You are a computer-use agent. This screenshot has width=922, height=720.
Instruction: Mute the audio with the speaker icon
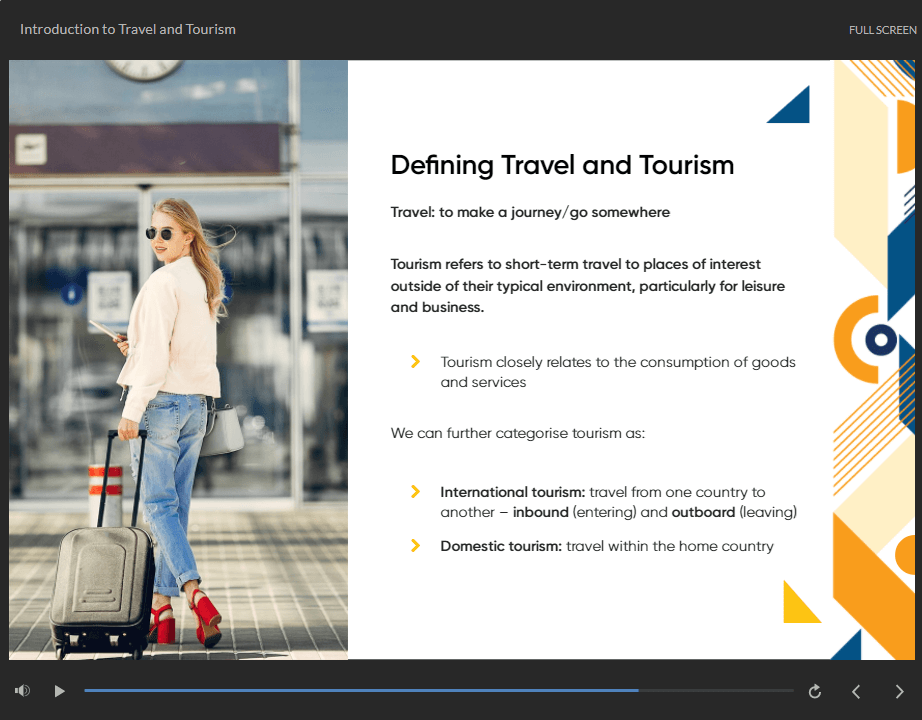pos(22,691)
